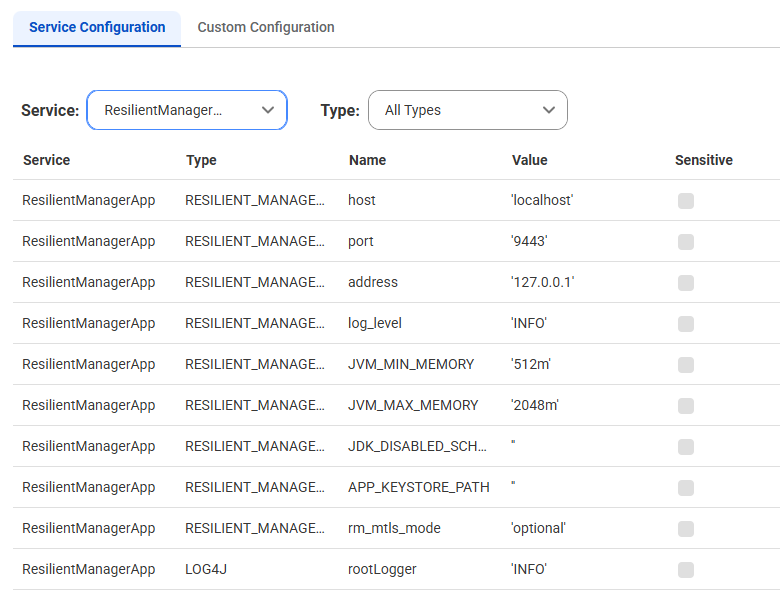Open the Service dropdown showing ResilientManager
The width and height of the screenshot is (780, 601).
pos(187,110)
